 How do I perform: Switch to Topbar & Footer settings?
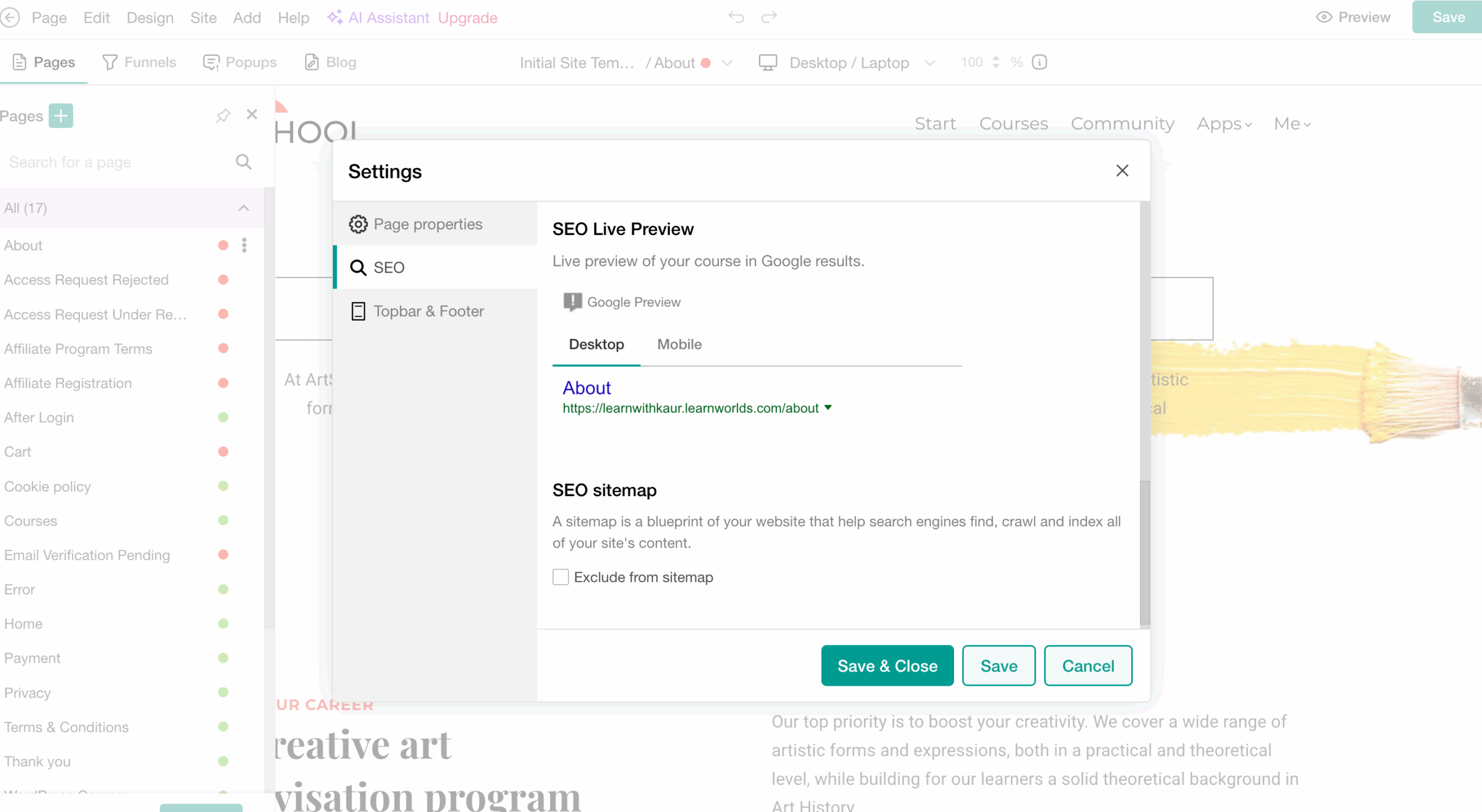tap(429, 311)
